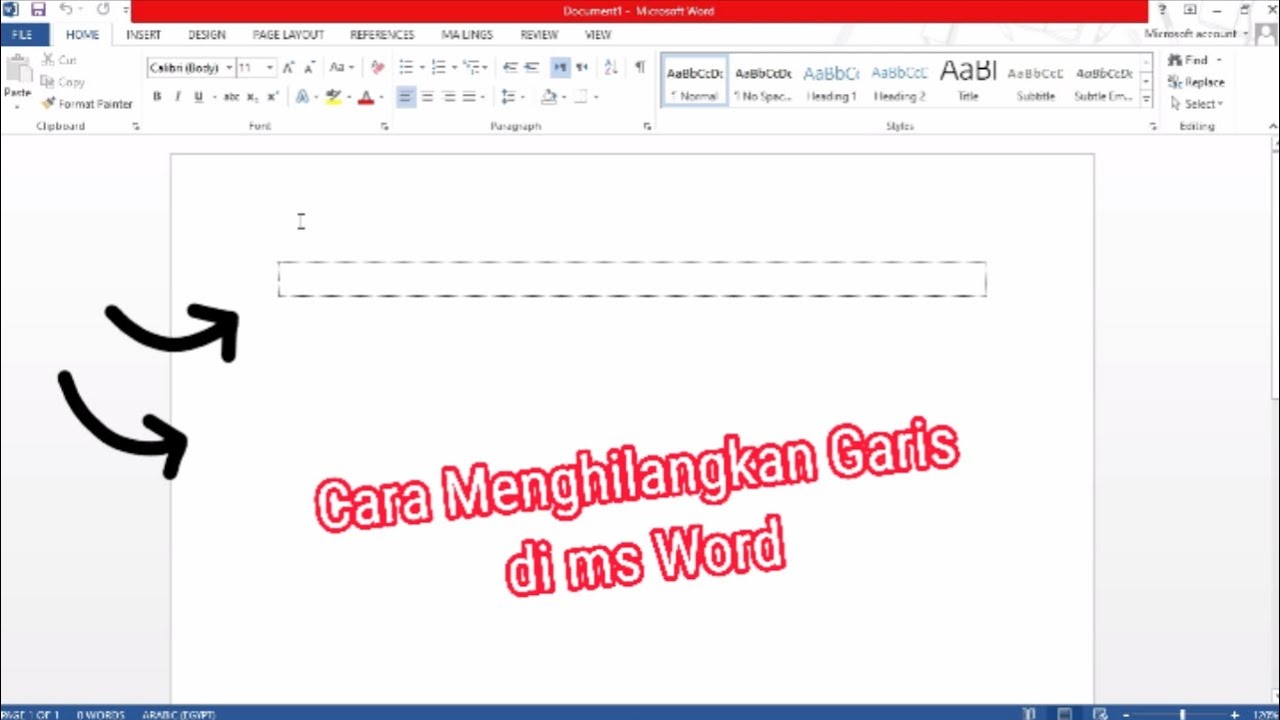Show or hide paragraph marks

click(x=640, y=68)
